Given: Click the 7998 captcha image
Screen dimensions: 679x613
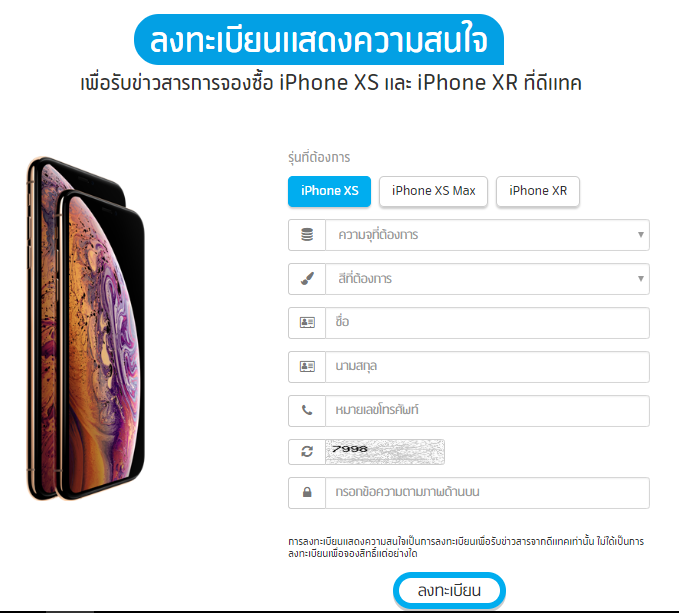Looking at the screenshot, I should 385,452.
